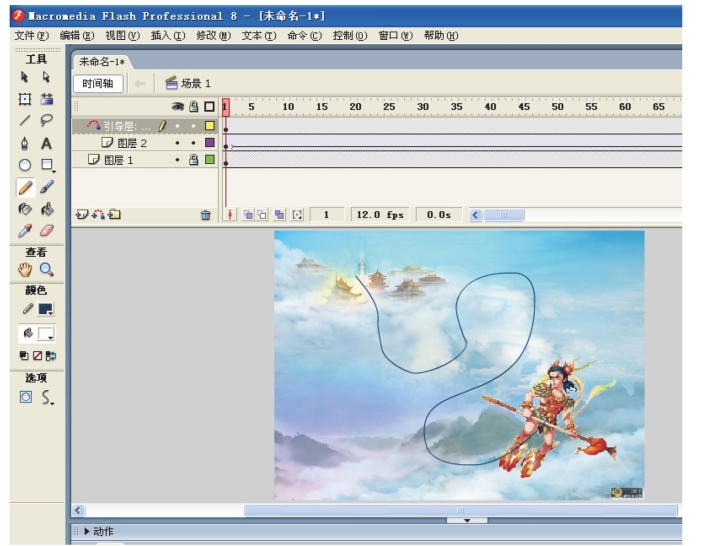The image size is (721, 546).
Task: Toggle lock all layers padlock header
Action: click(x=194, y=107)
